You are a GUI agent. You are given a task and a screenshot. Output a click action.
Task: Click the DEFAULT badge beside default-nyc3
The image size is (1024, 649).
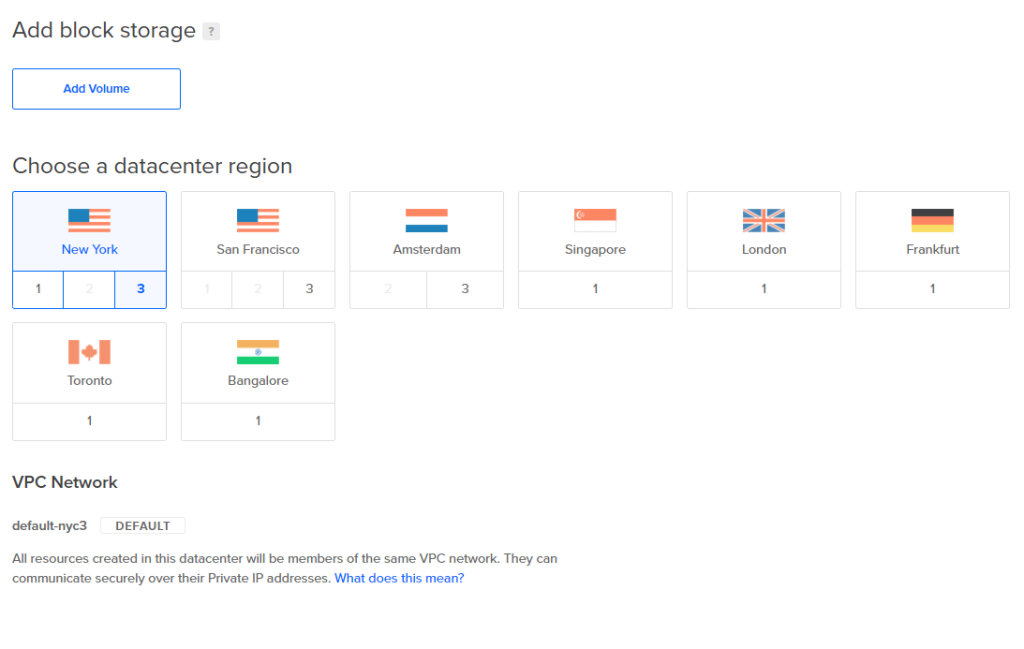pyautogui.click(x=143, y=526)
